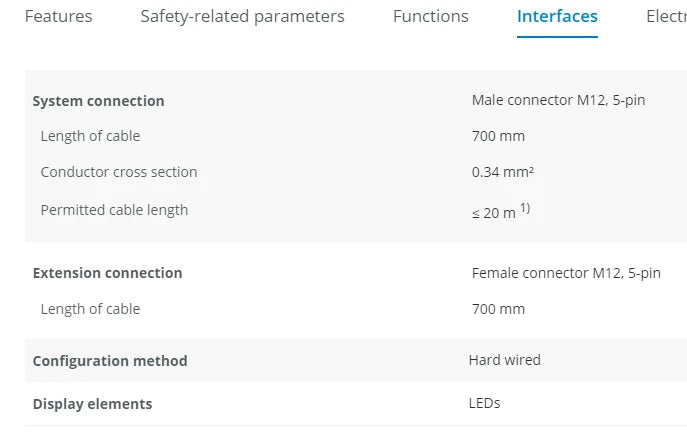Click Length of cable under Extension connection
The height and width of the screenshot is (435, 687).
(x=90, y=309)
